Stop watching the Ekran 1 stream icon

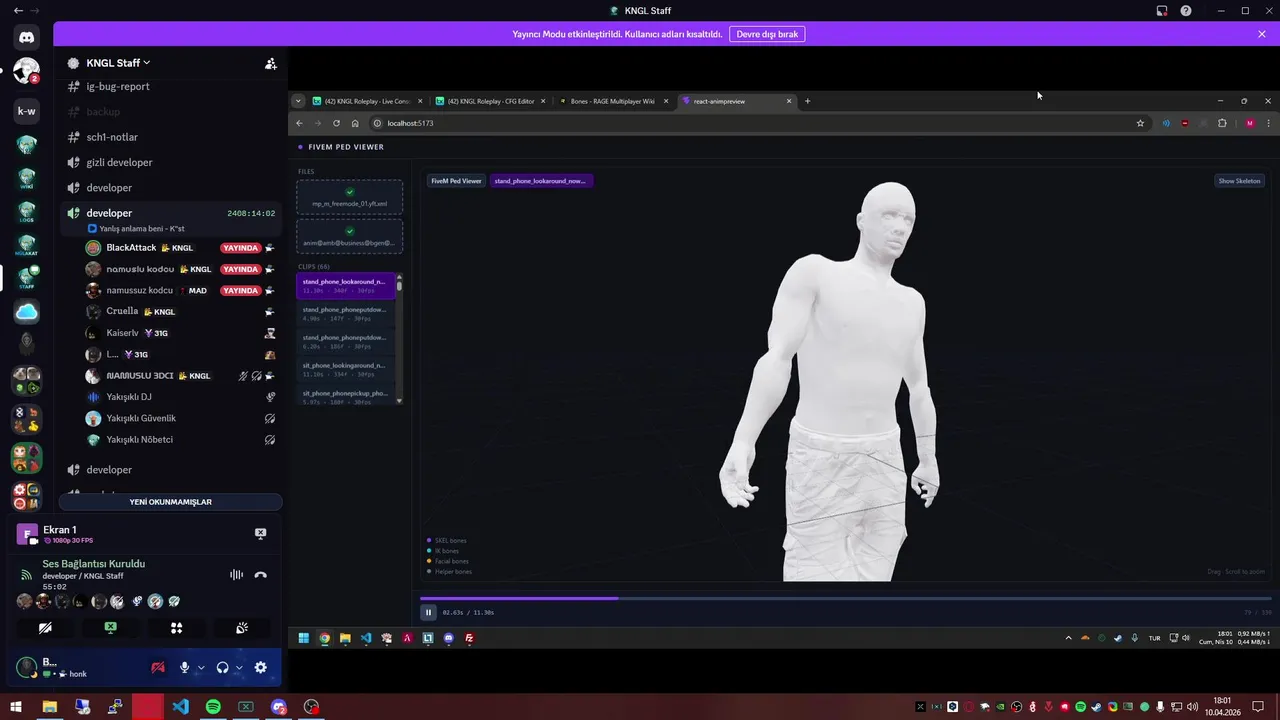pos(260,534)
